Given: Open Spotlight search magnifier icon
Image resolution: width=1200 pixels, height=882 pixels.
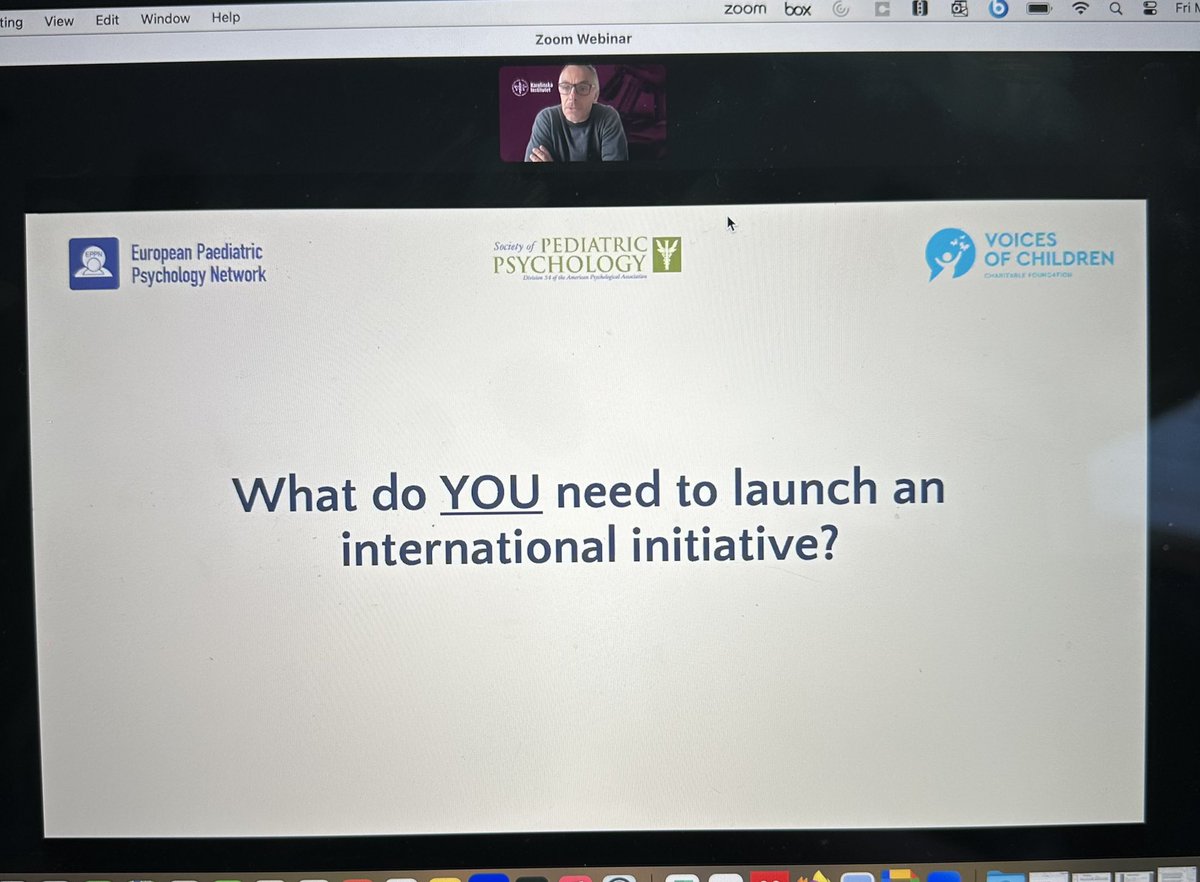Looking at the screenshot, I should click(x=1115, y=9).
